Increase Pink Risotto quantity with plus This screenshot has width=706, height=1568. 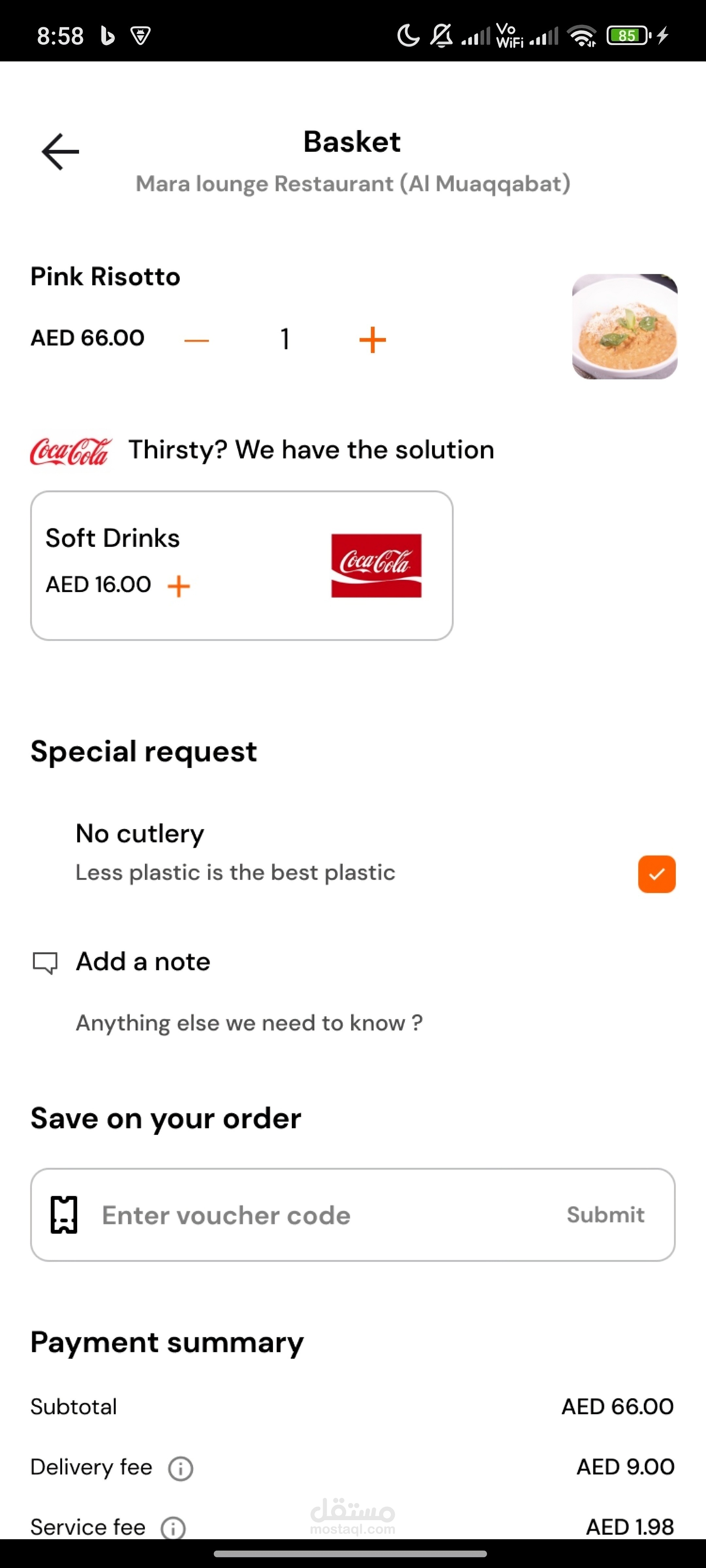pos(373,340)
